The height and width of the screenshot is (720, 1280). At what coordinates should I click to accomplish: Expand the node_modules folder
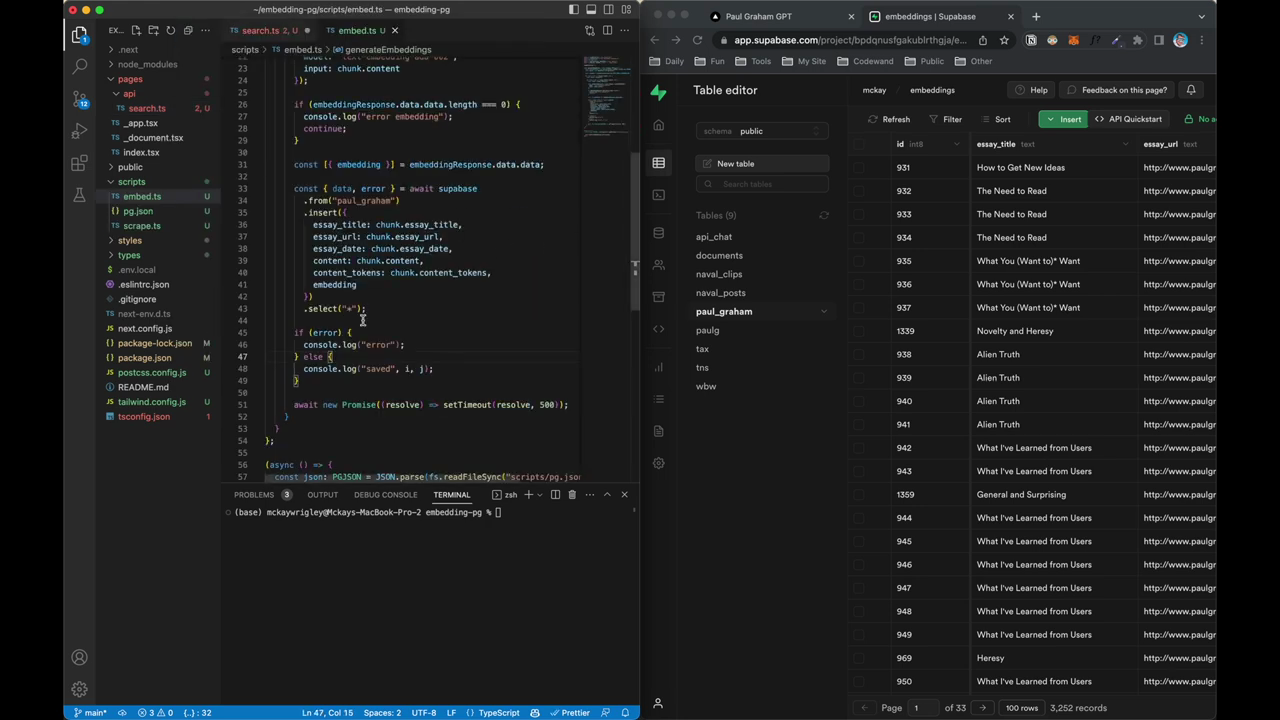point(147,64)
